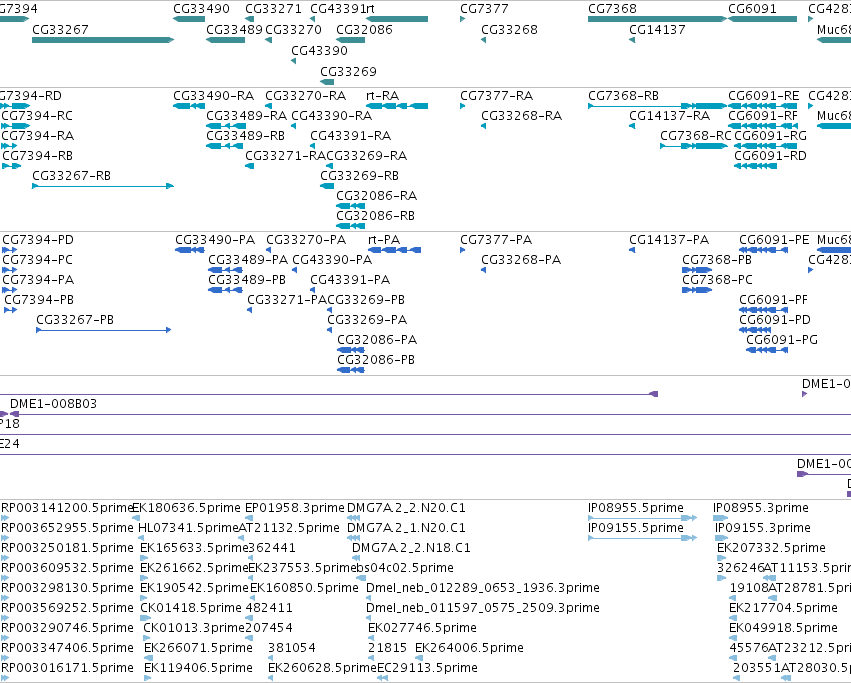The width and height of the screenshot is (851, 683).
Task: Select transcript CG6091-RE
Action: pyautogui.click(x=763, y=96)
